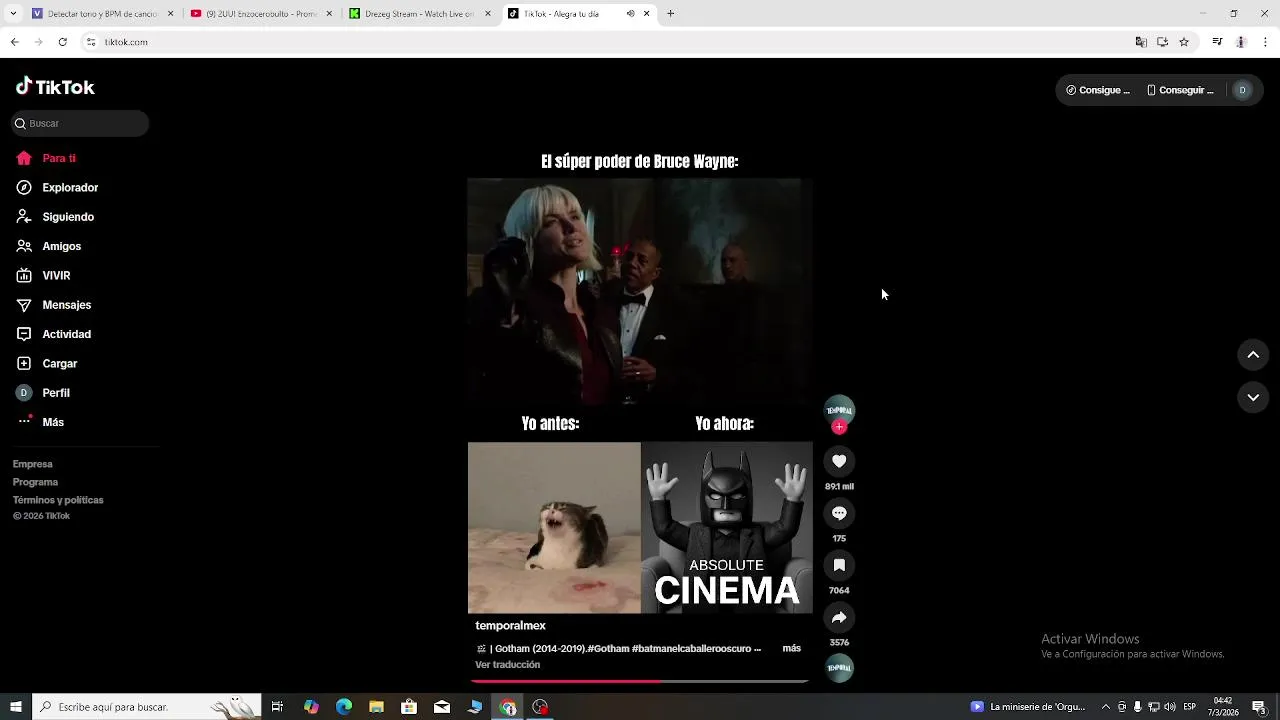Viewport: 1280px width, 720px height.
Task: Open Windows Start menu
Action: (15, 707)
